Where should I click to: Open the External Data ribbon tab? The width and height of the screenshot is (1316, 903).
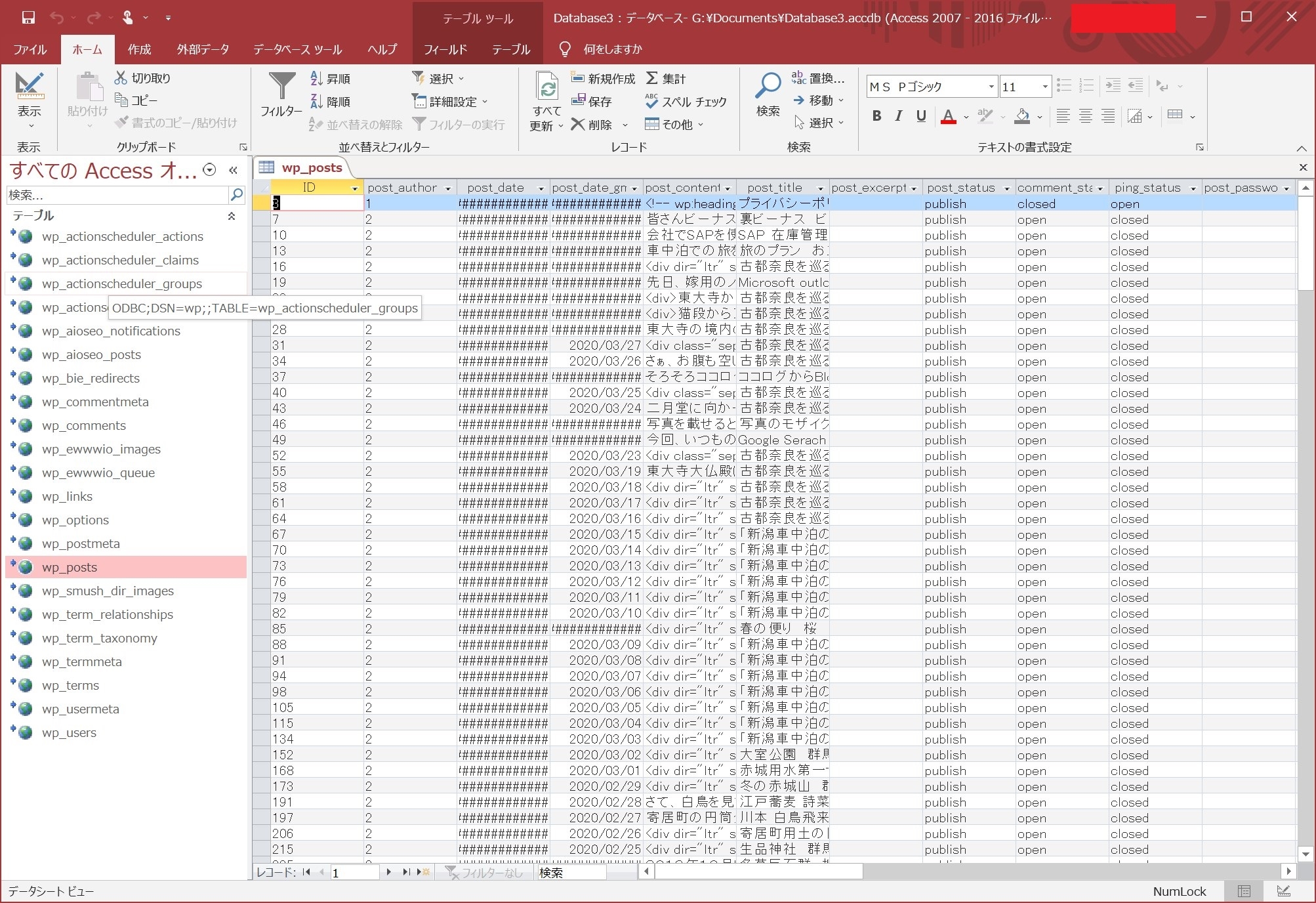click(203, 49)
